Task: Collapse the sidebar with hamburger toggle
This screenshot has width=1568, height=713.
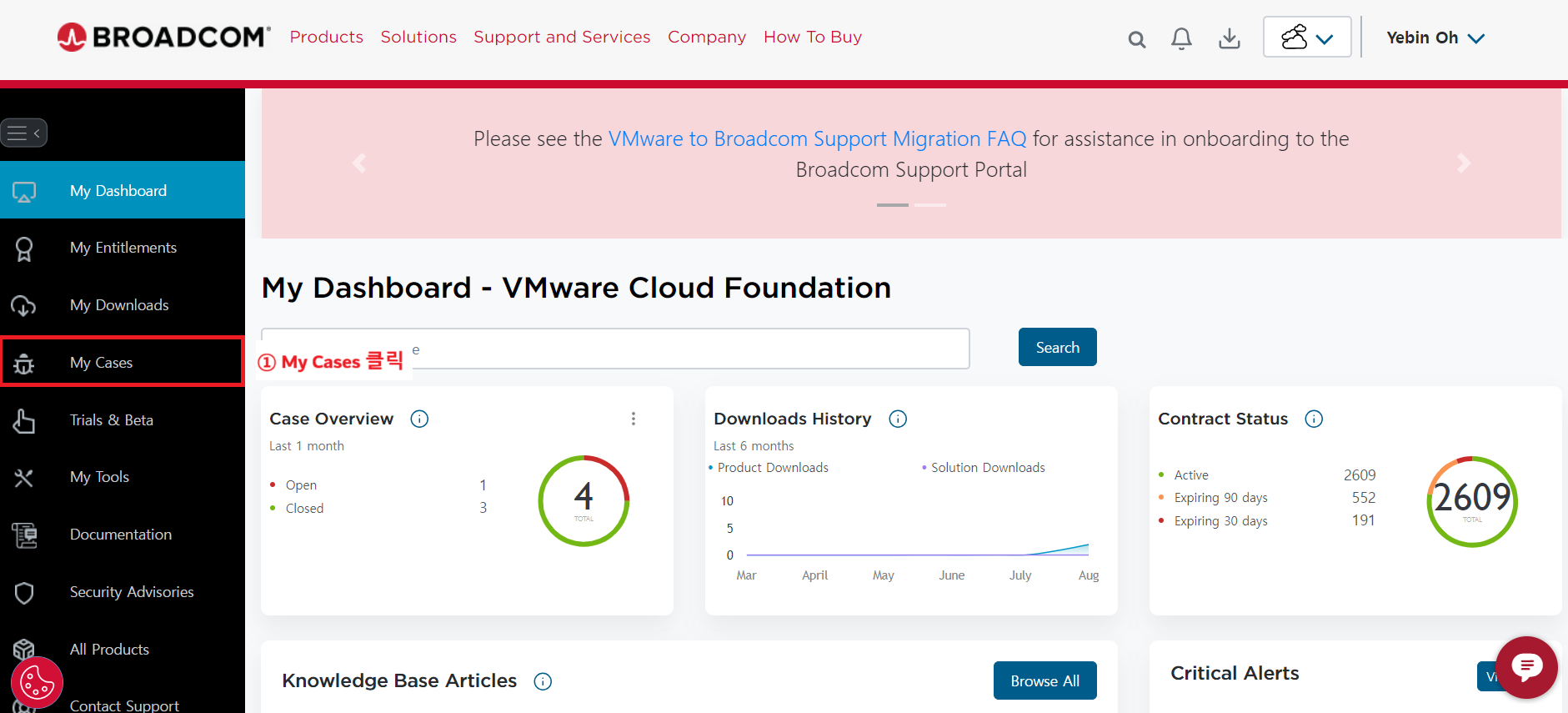Action: 24,133
